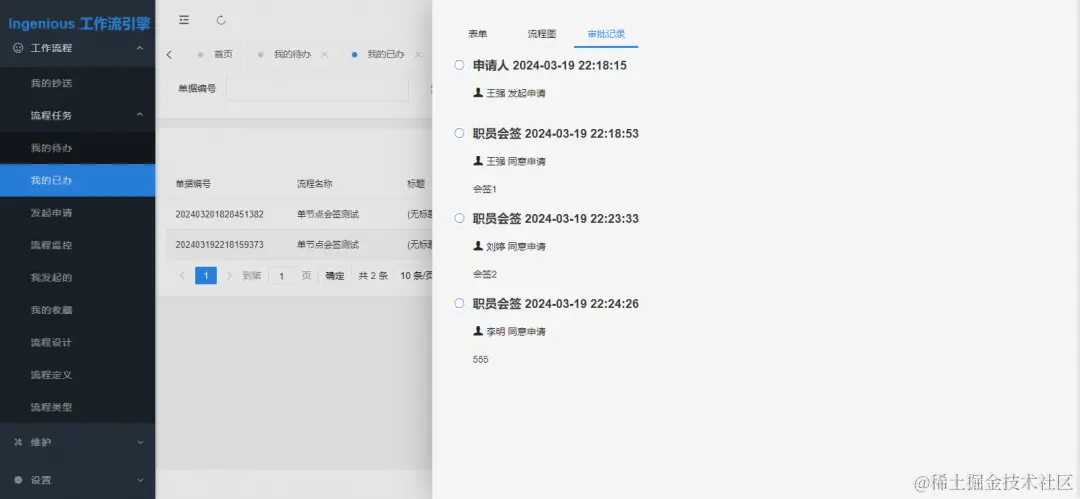This screenshot has height=499, width=1080.
Task: Click the 确定 pagination button
Action: pyautogui.click(x=335, y=276)
